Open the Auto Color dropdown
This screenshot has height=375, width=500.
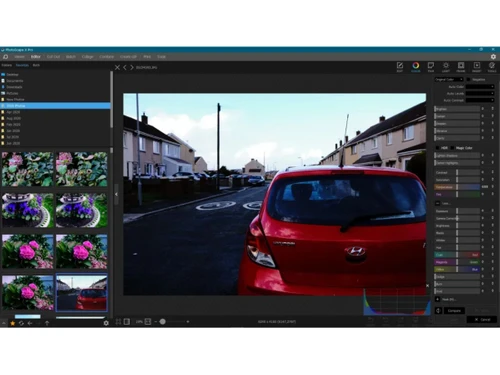(x=480, y=87)
